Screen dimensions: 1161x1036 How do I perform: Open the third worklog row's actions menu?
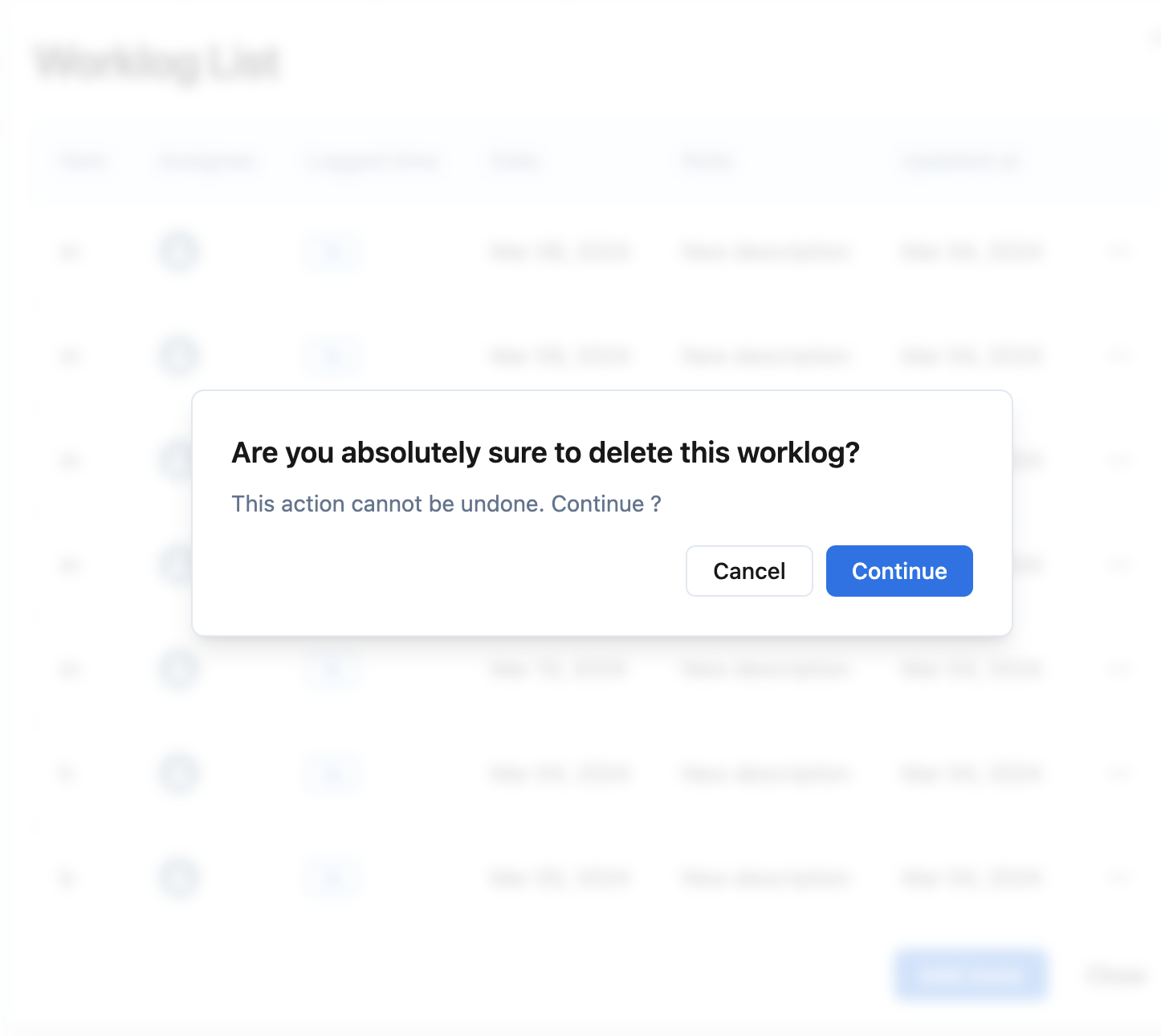(x=1120, y=460)
